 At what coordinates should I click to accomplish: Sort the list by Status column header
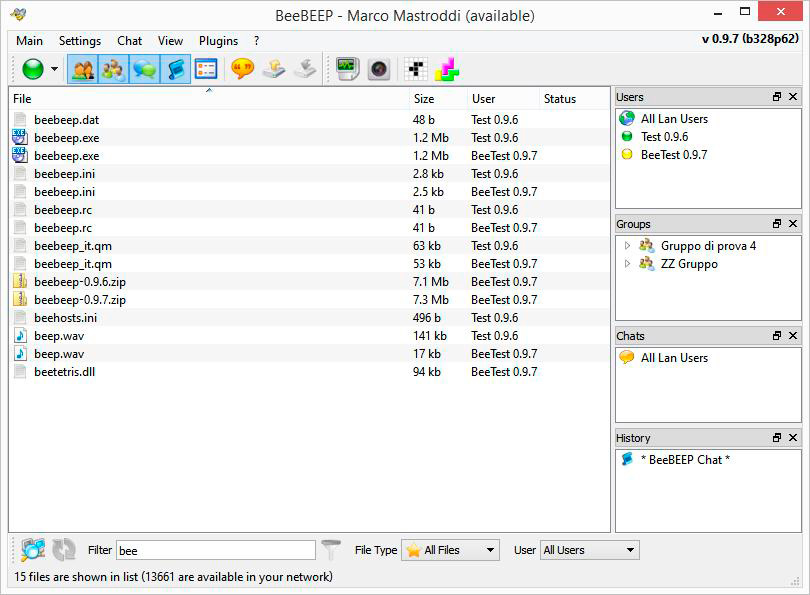(x=574, y=99)
